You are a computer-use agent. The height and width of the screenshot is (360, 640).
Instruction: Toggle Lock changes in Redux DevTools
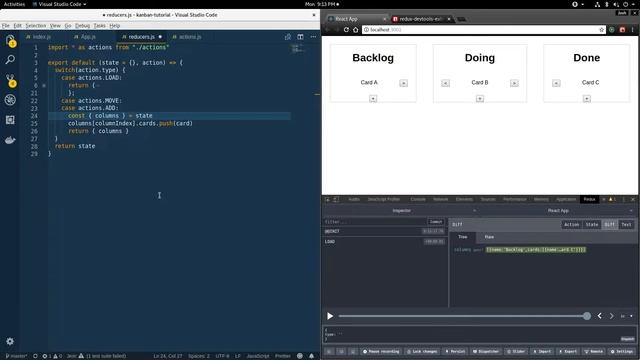click(422, 351)
